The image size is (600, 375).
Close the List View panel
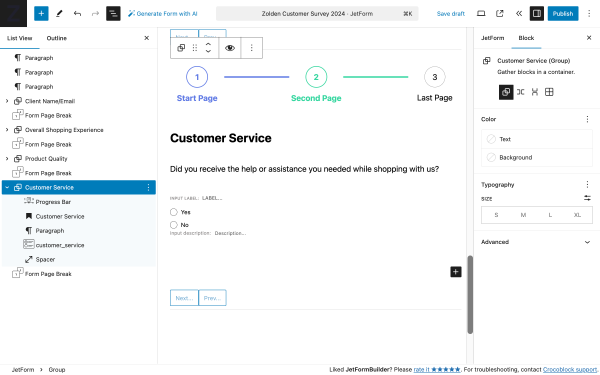click(147, 38)
